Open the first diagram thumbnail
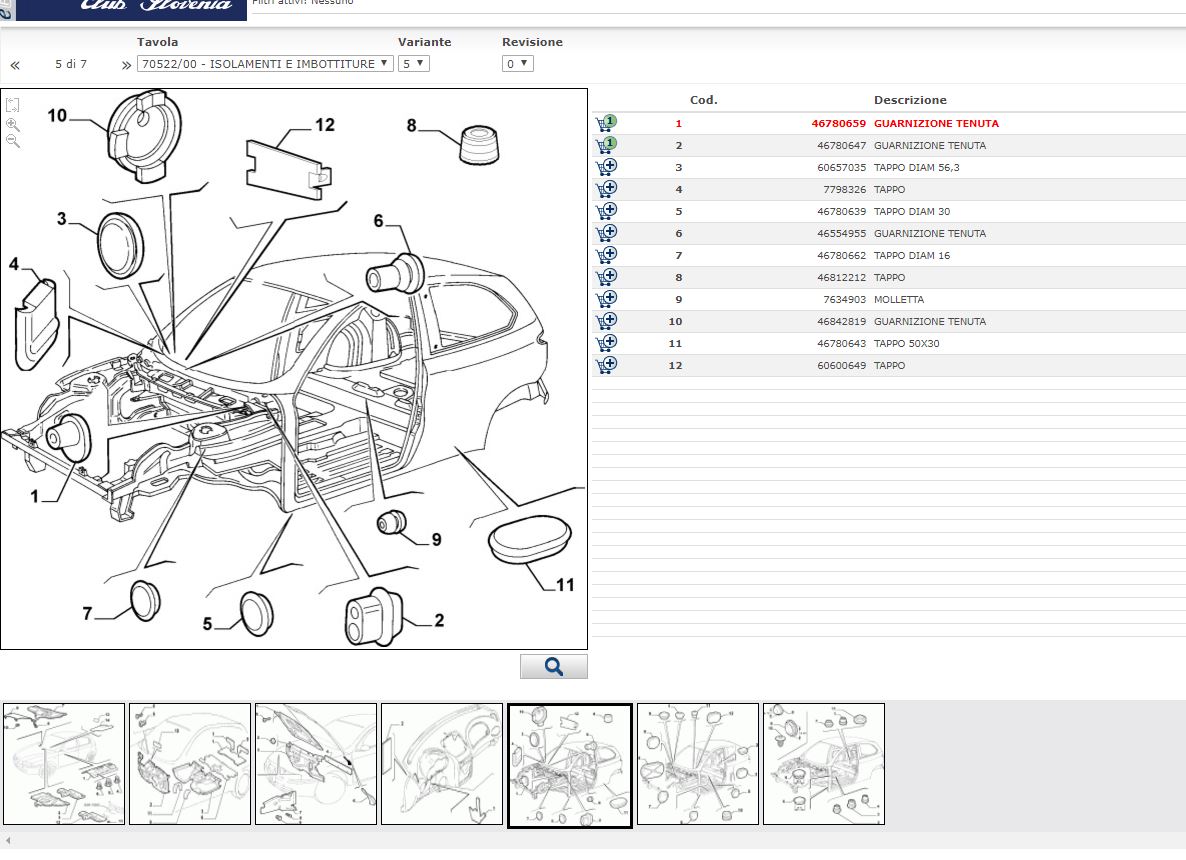Screen dimensions: 1186x860 [64, 764]
